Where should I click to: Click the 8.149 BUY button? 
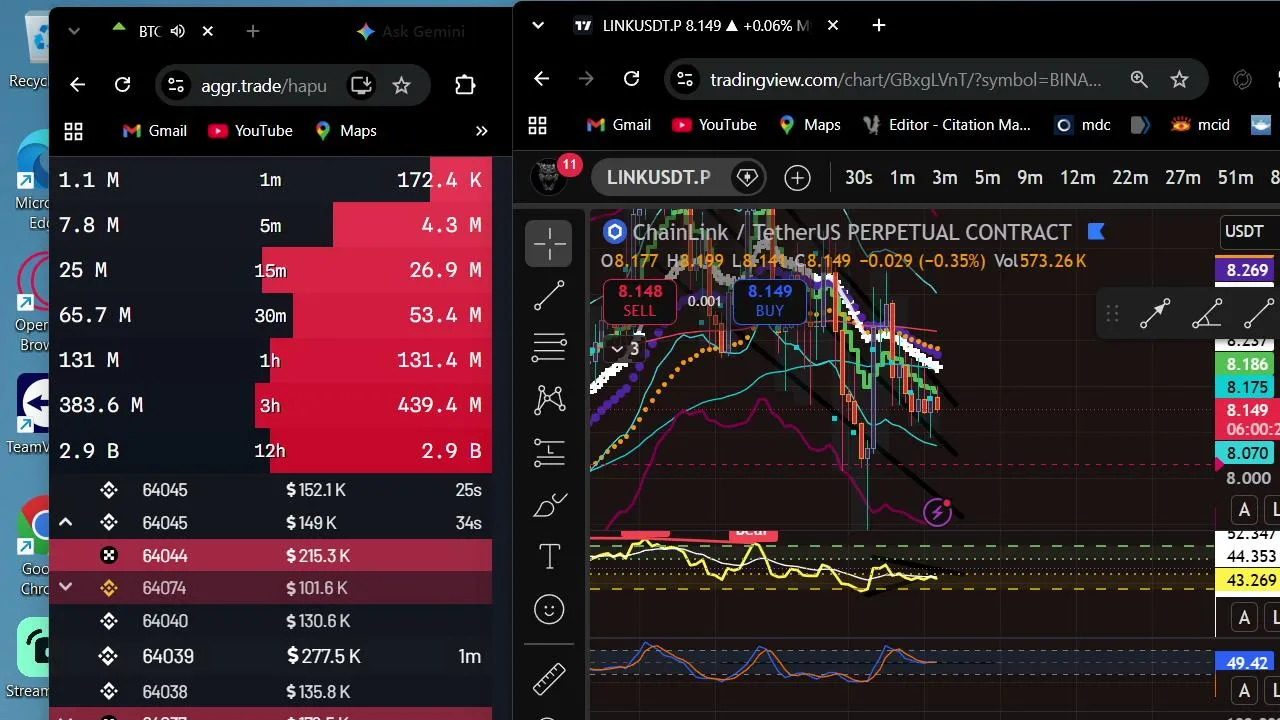770,301
